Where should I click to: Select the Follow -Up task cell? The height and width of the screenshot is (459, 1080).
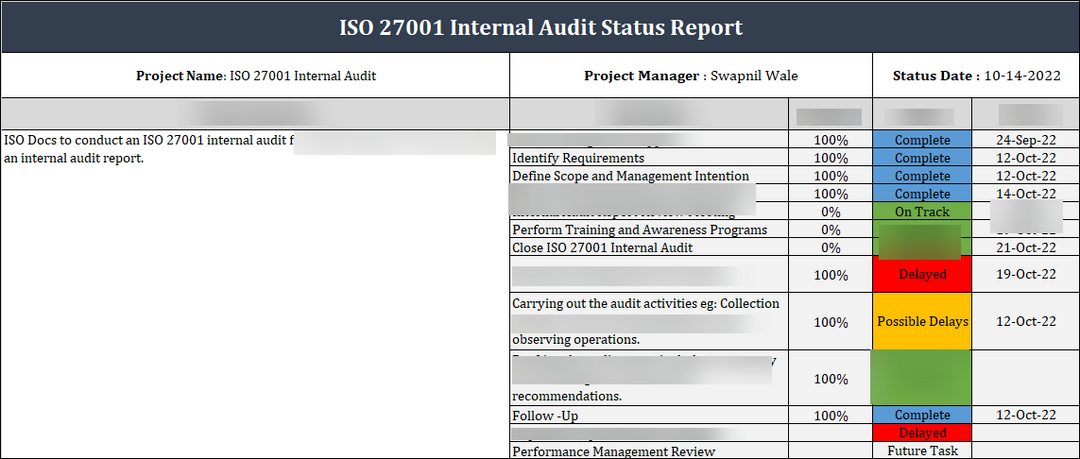pyautogui.click(x=649, y=415)
